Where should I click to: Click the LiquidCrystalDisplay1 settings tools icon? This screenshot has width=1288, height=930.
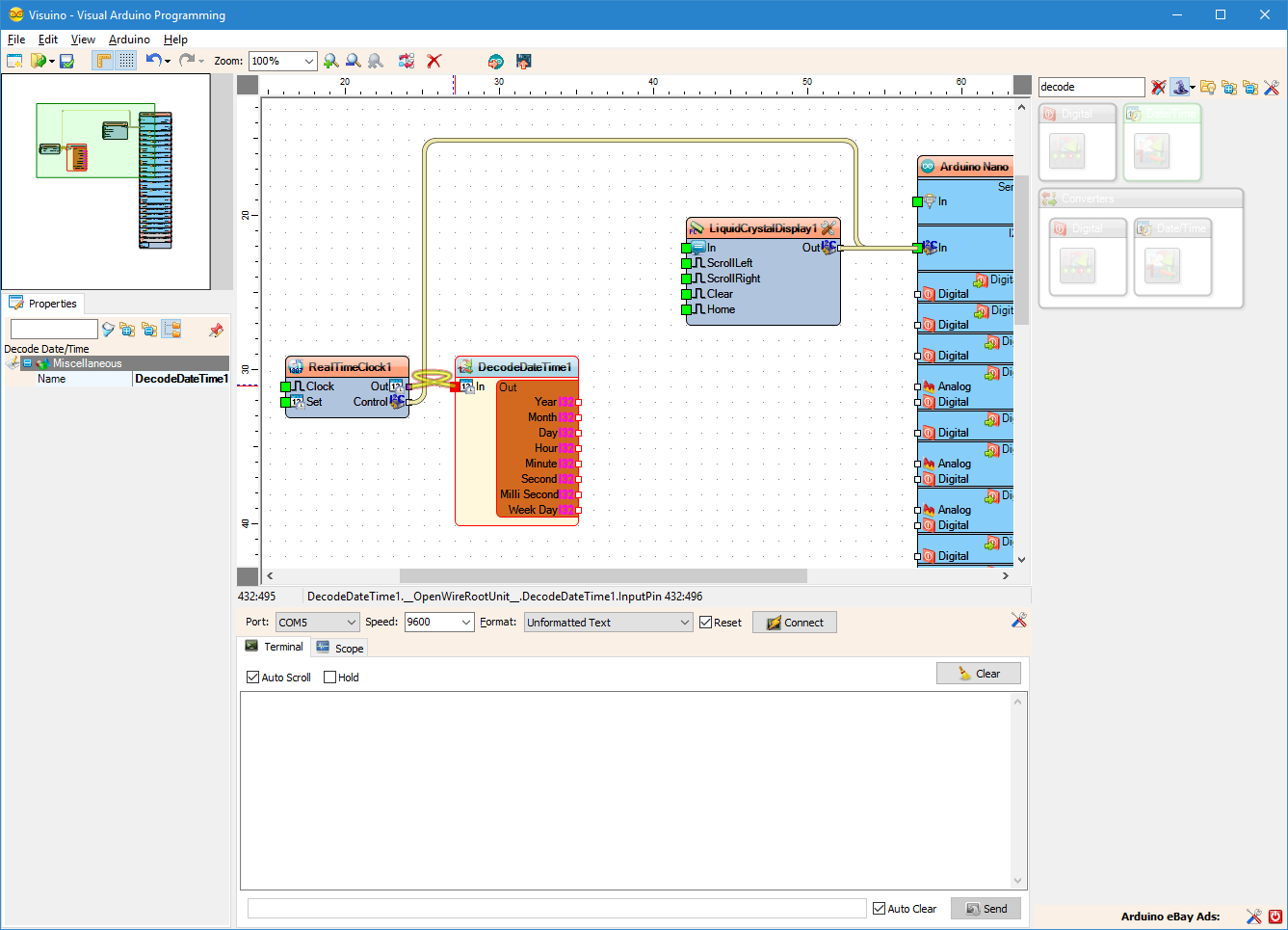pyautogui.click(x=828, y=228)
